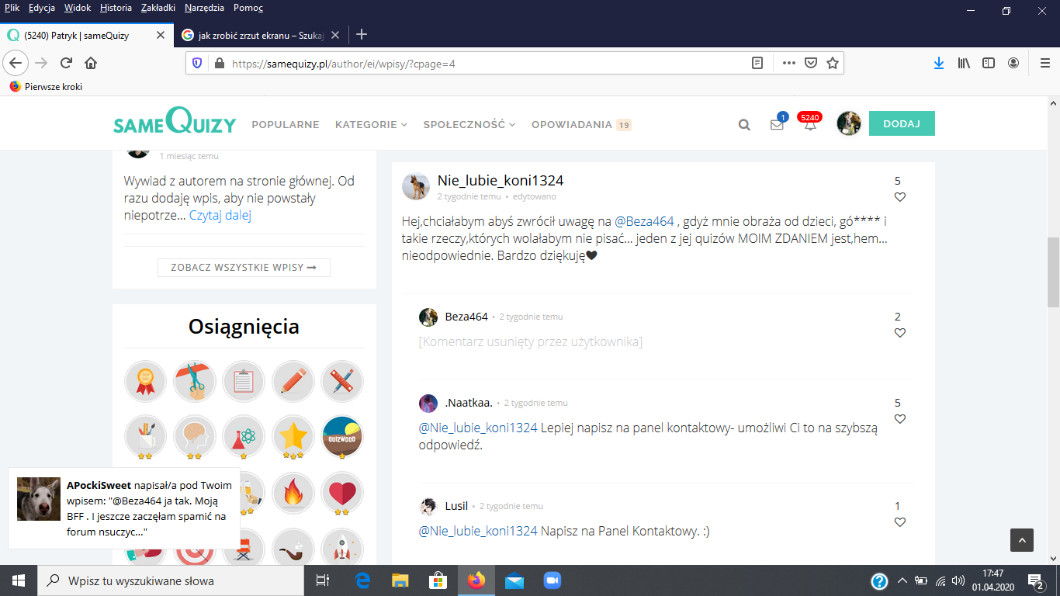Like the Nie_lubie_koni1324 post with heart
The width and height of the screenshot is (1060, 596).
900,197
